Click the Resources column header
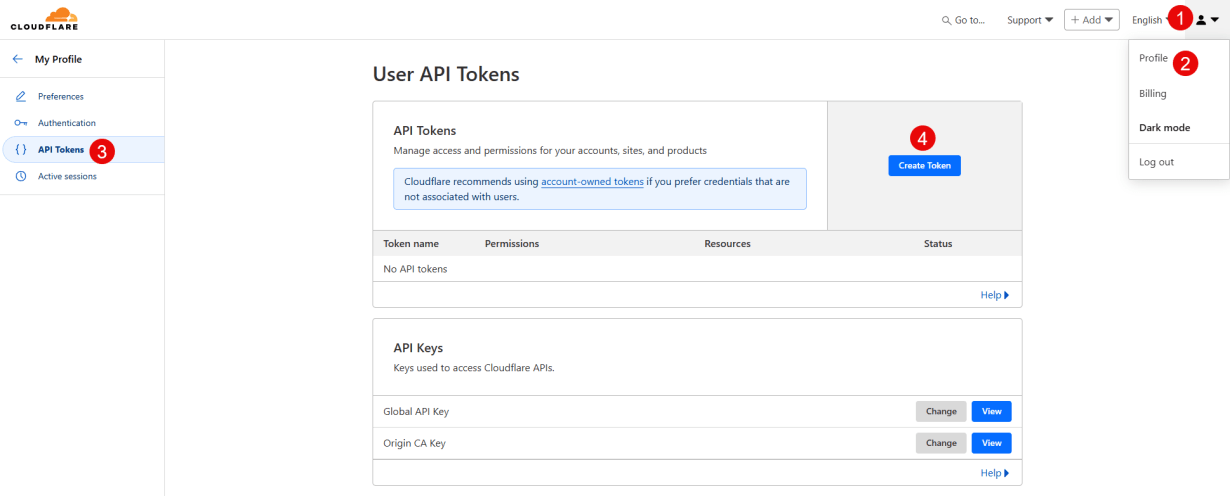The width and height of the screenshot is (1230, 496). pos(727,244)
